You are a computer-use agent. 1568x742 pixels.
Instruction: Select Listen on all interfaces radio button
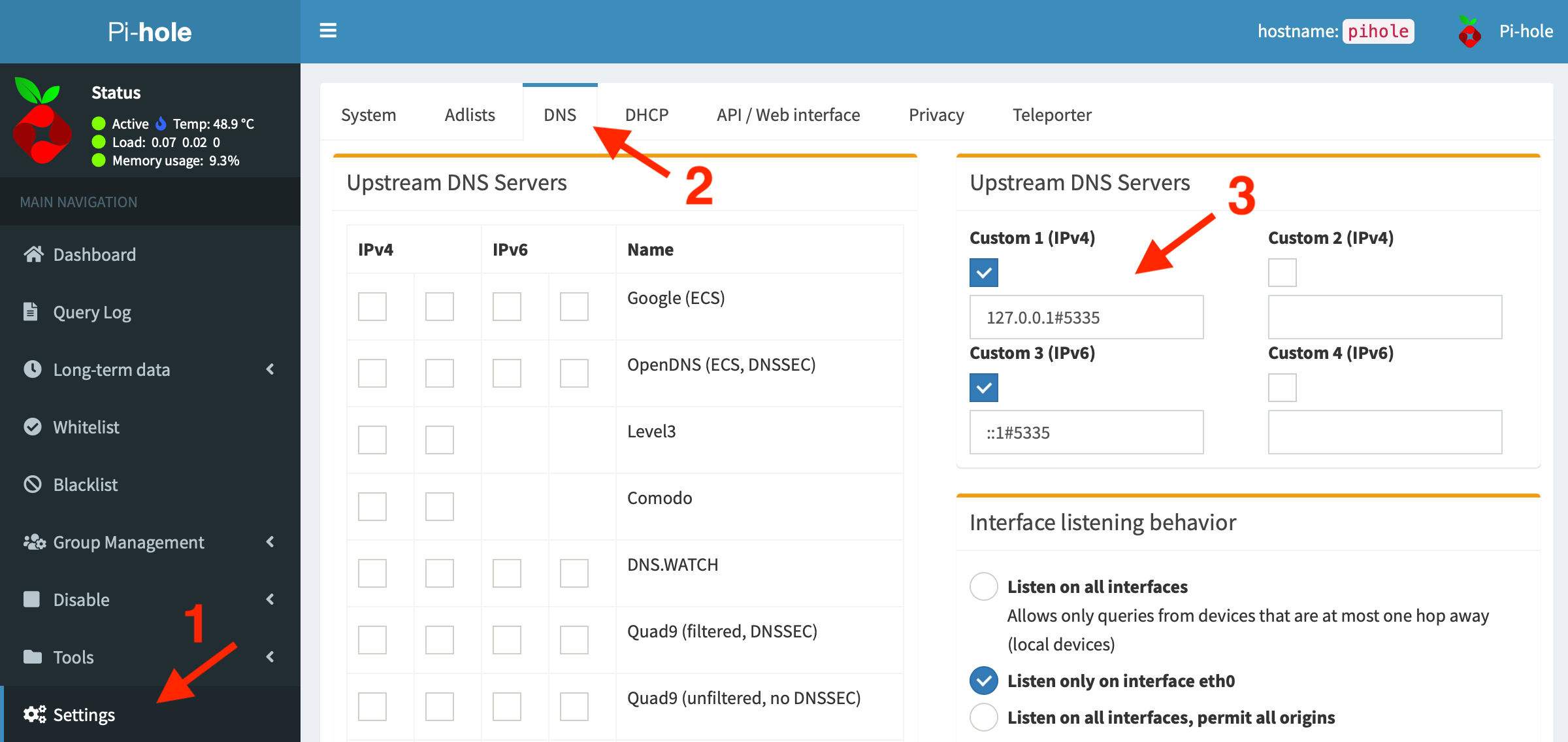click(x=983, y=588)
